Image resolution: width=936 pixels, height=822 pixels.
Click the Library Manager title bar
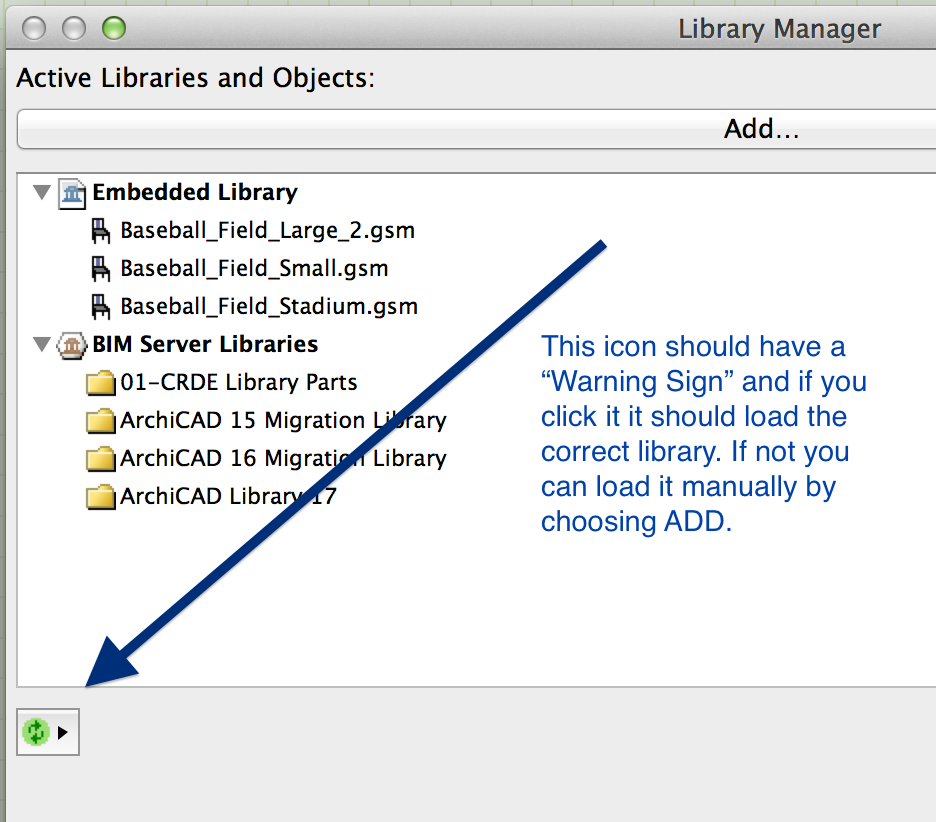click(x=779, y=28)
